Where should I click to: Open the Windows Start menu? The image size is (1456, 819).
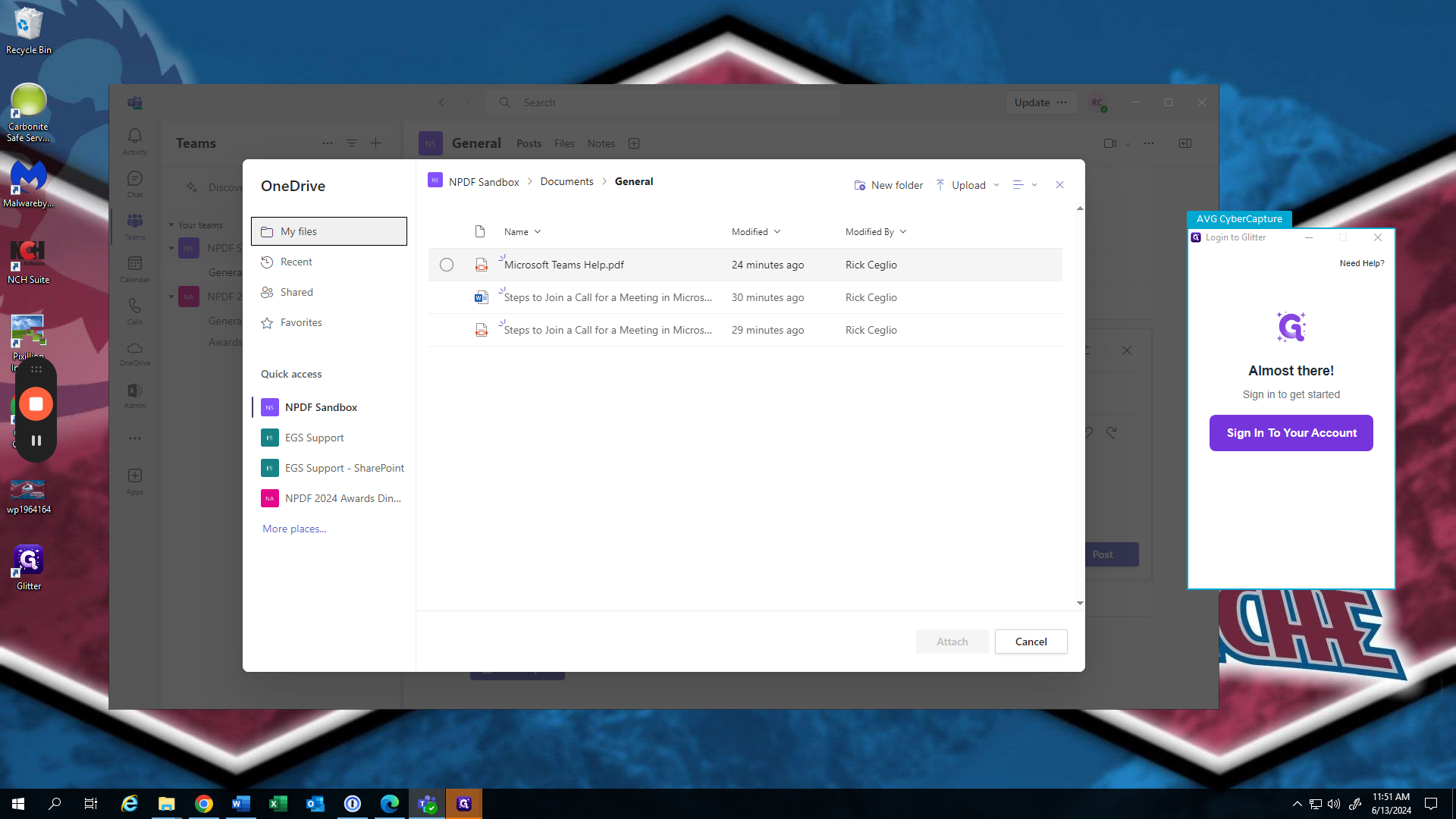18,804
